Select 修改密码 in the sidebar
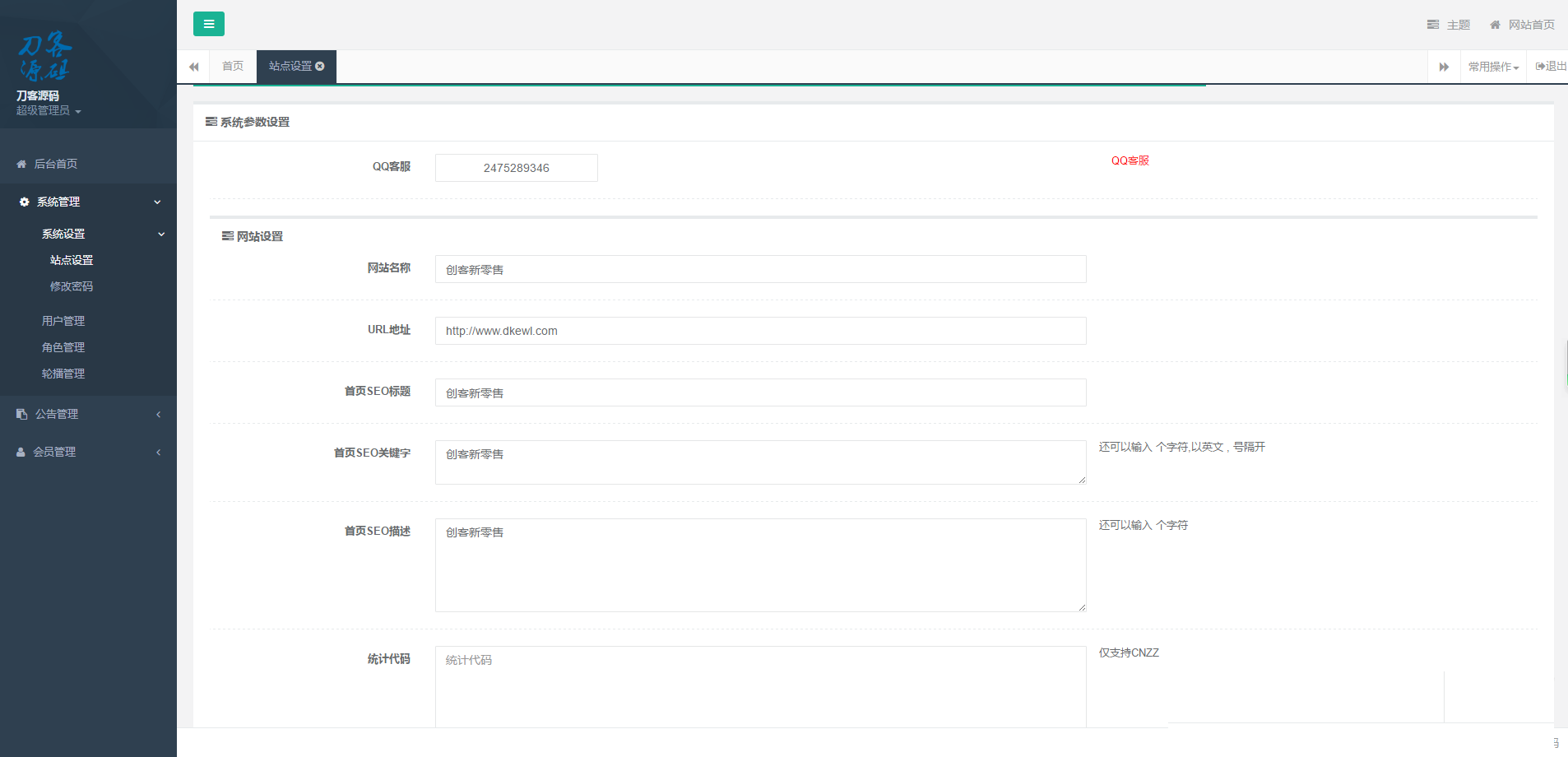The height and width of the screenshot is (757, 1568). (72, 286)
